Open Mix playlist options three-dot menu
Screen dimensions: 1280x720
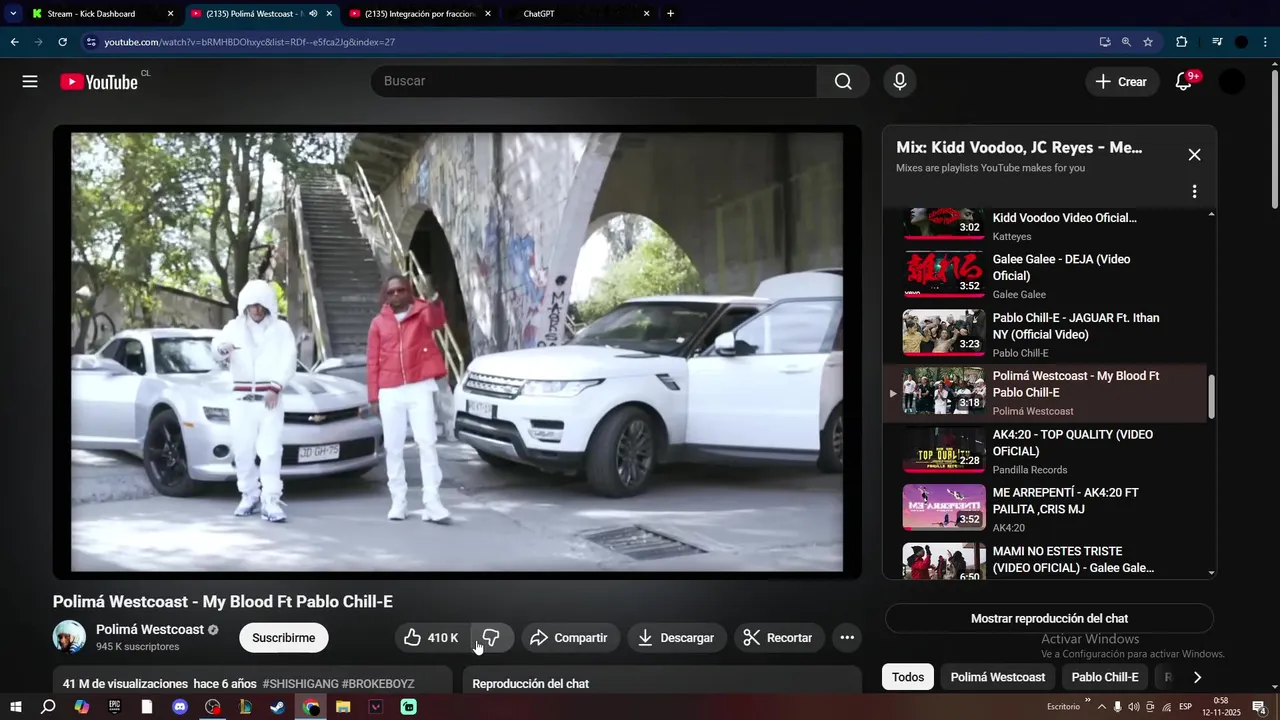(1194, 191)
